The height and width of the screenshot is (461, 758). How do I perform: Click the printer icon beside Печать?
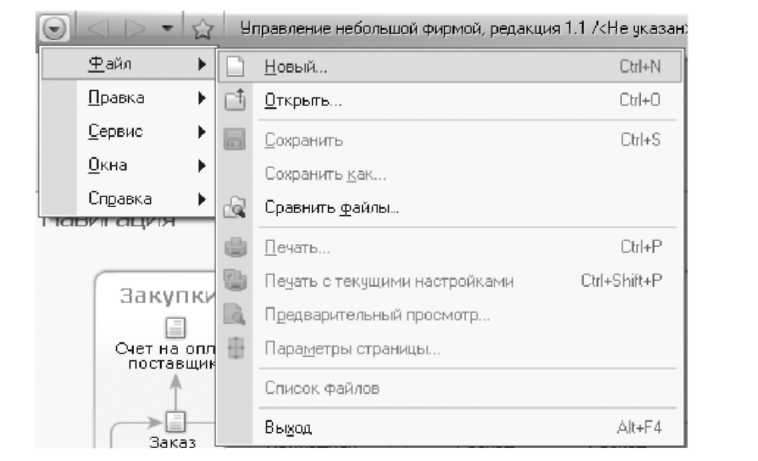click(235, 247)
